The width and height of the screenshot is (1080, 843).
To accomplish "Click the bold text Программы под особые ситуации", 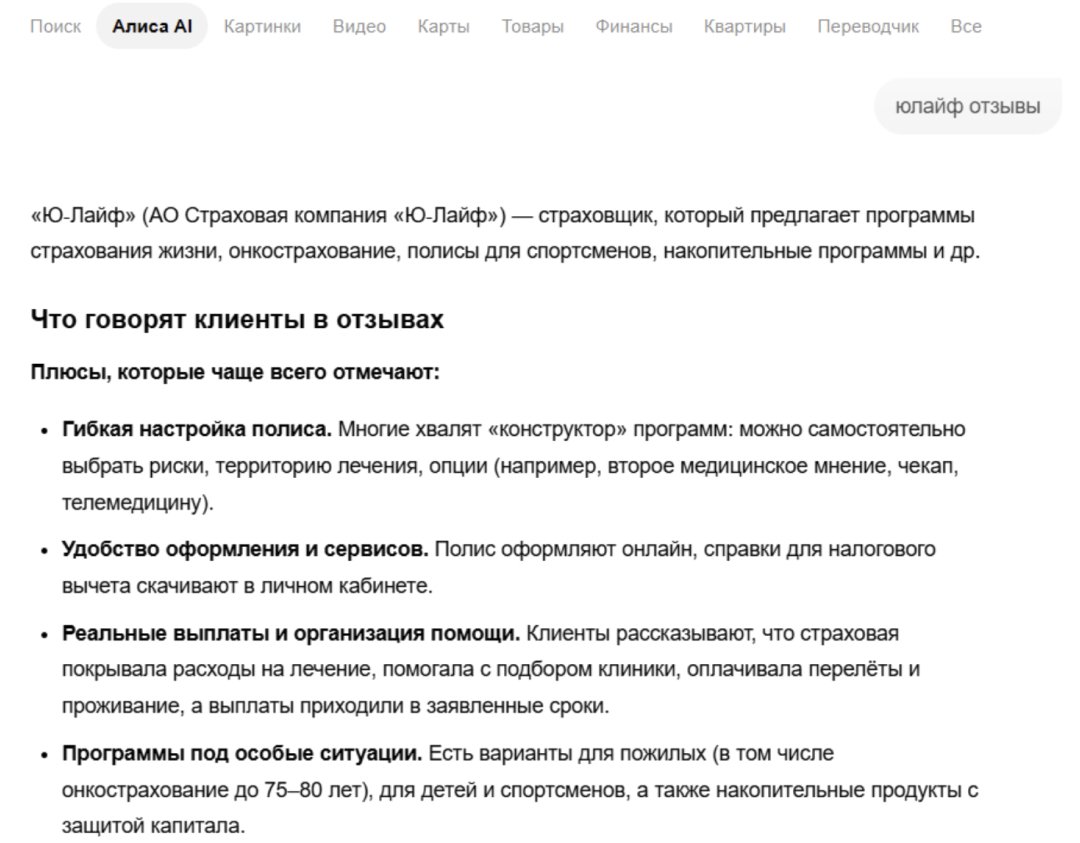I will point(242,753).
